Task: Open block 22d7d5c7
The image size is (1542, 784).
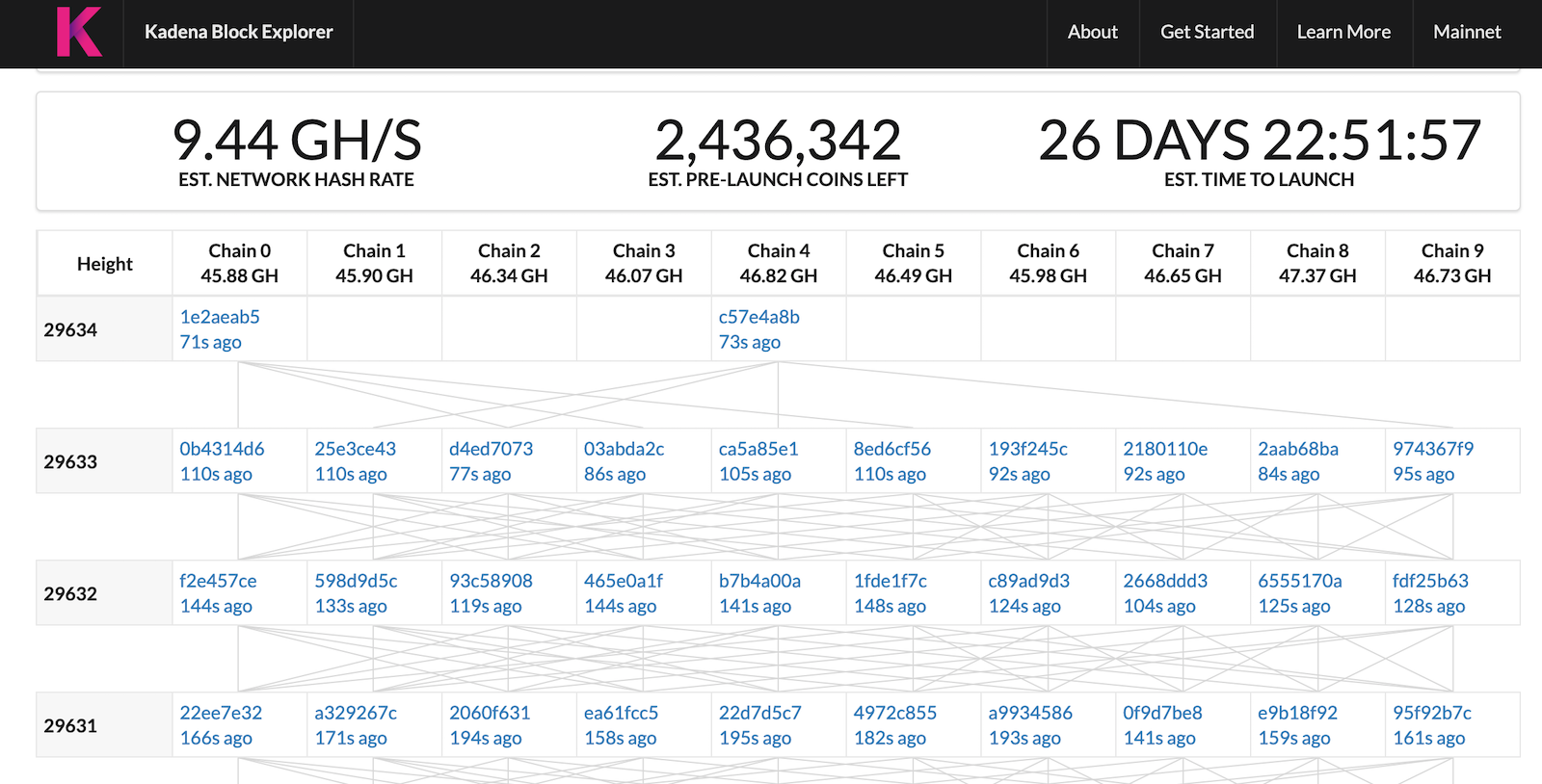Action: tap(760, 713)
